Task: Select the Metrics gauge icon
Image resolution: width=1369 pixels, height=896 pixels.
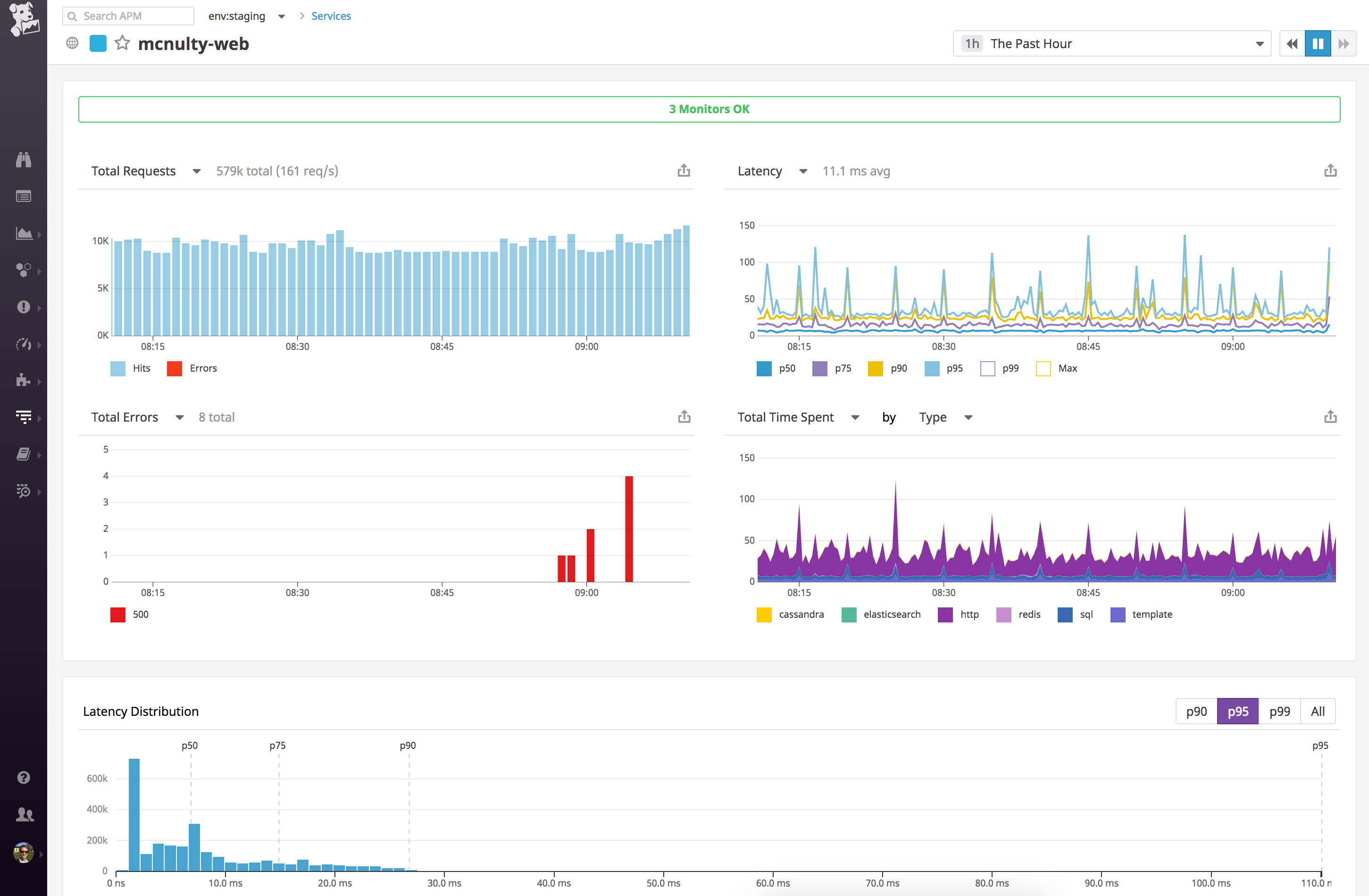Action: [x=23, y=344]
